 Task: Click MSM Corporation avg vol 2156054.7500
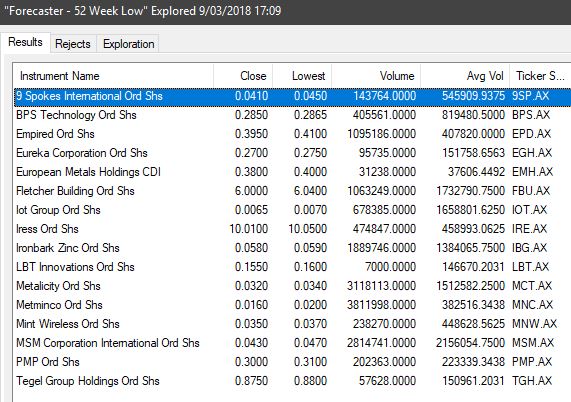[471, 343]
